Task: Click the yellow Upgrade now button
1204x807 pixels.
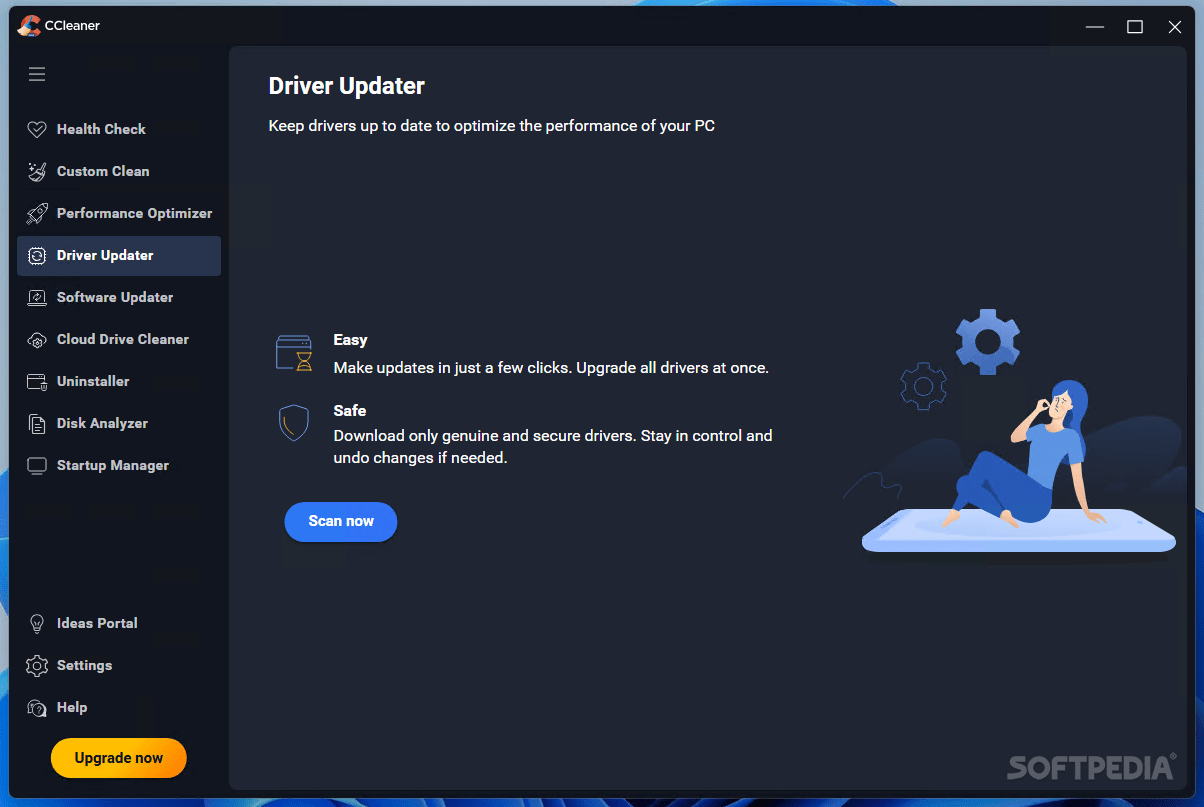Action: pos(118,758)
